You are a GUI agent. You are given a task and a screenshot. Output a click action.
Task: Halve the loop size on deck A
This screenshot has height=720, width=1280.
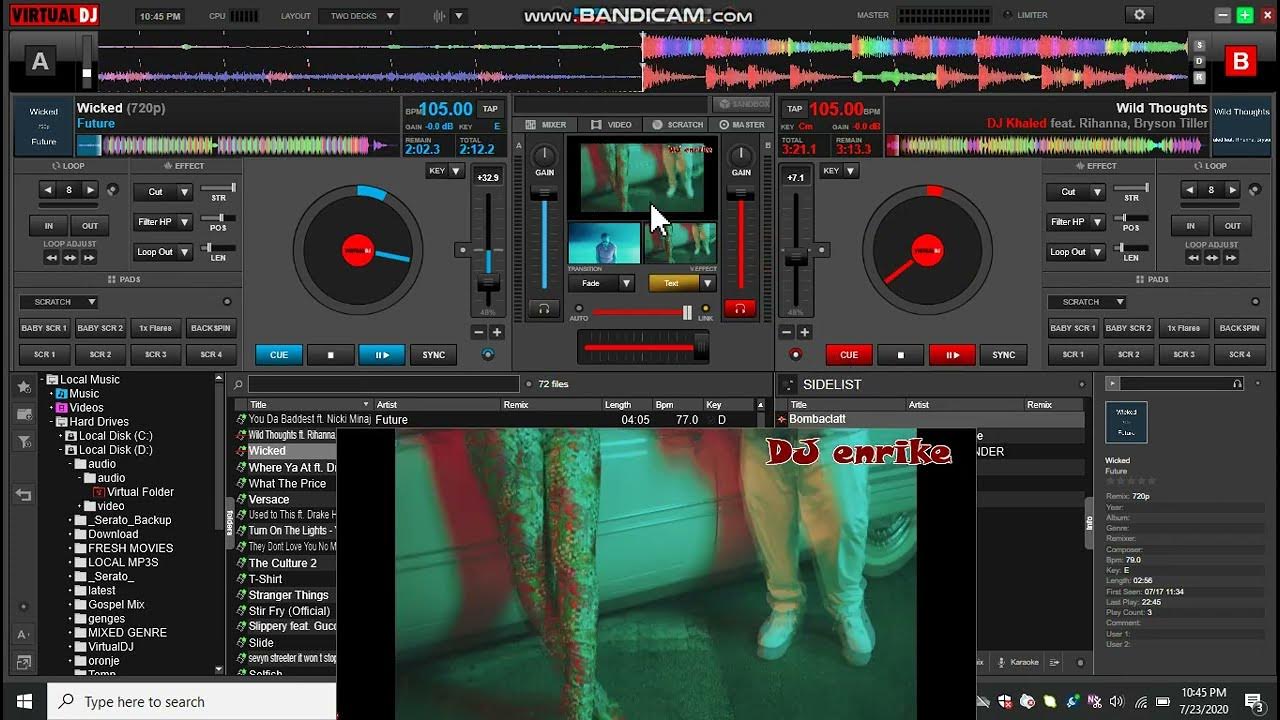click(x=47, y=189)
